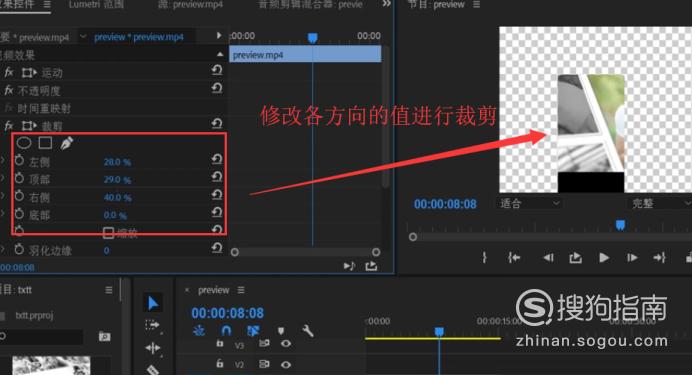Open the clip selector chevron before preview * preview.mp4
Viewport: 692px width, 375px height.
pyautogui.click(x=83, y=37)
